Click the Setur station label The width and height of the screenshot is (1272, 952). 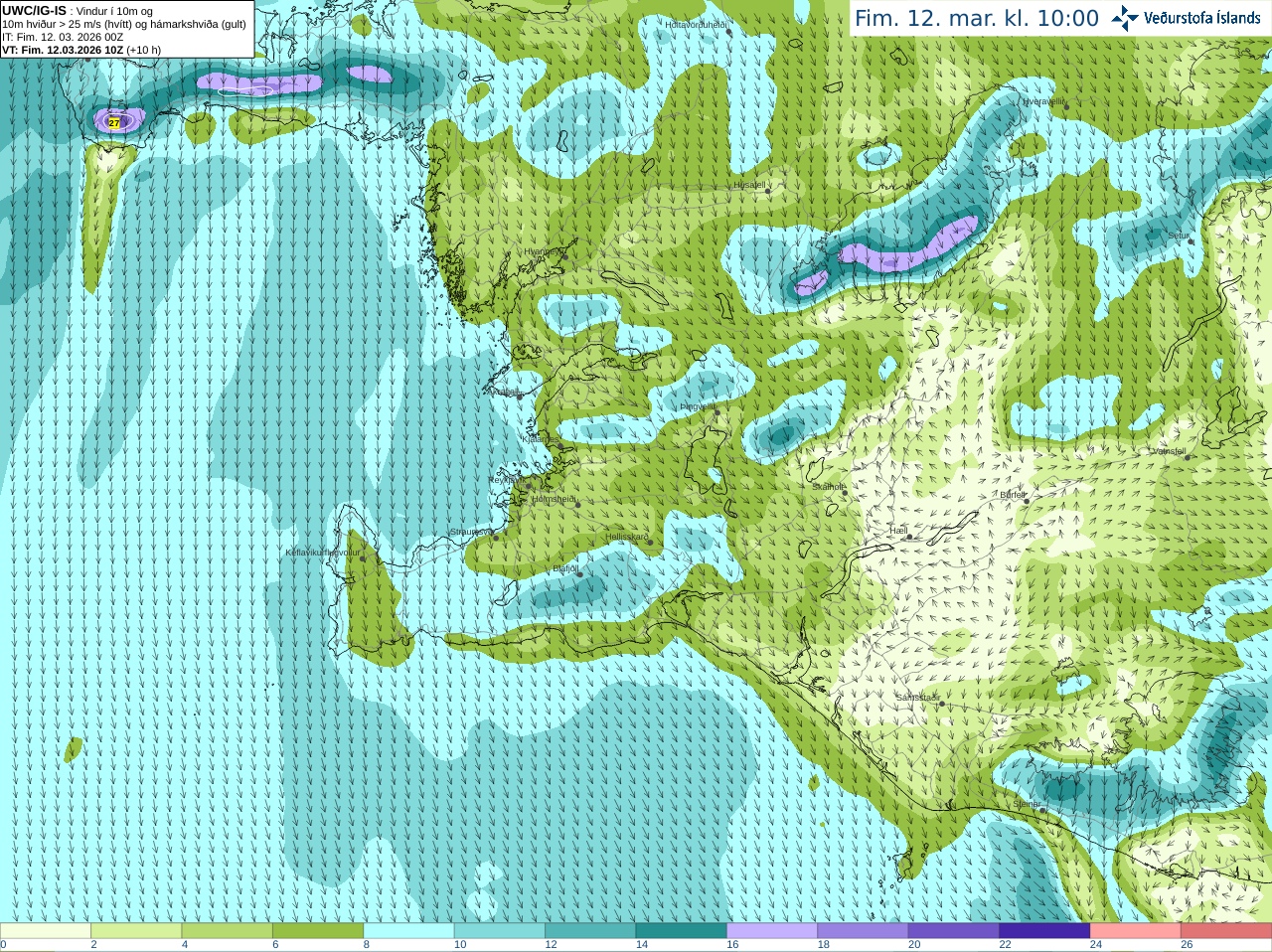(1179, 236)
